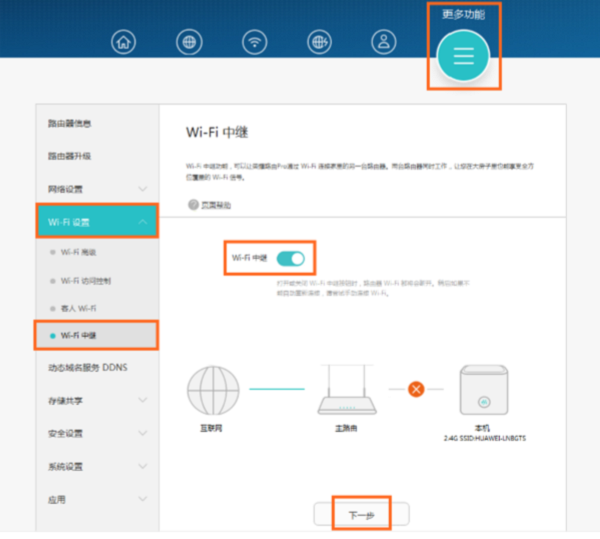This screenshot has width=600, height=539.
Task: Collapse the Wi-Fi 设置 sidebar section
Action: (x=97, y=221)
